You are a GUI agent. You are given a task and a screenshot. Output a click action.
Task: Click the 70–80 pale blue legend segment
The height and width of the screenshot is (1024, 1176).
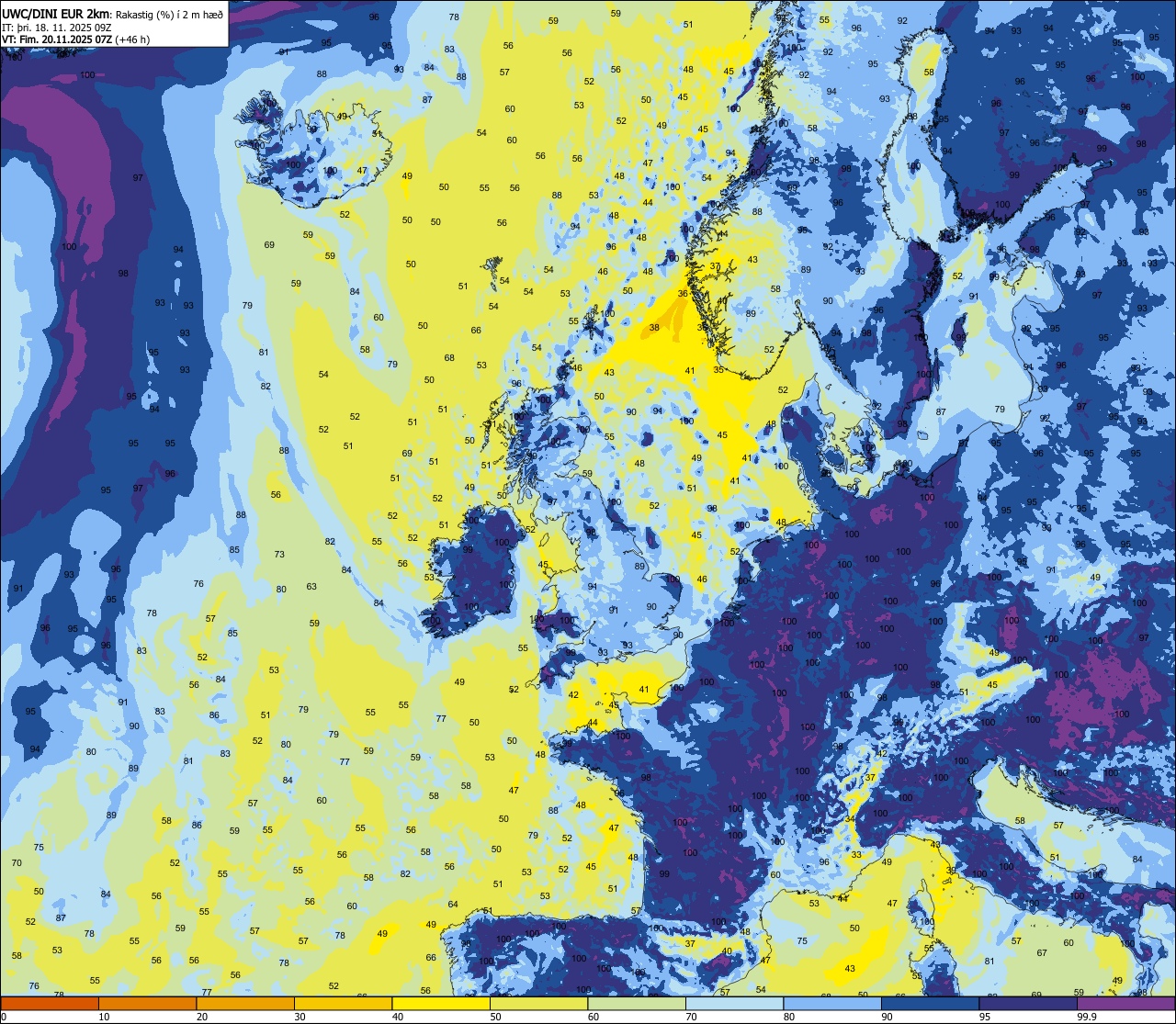point(734,1003)
